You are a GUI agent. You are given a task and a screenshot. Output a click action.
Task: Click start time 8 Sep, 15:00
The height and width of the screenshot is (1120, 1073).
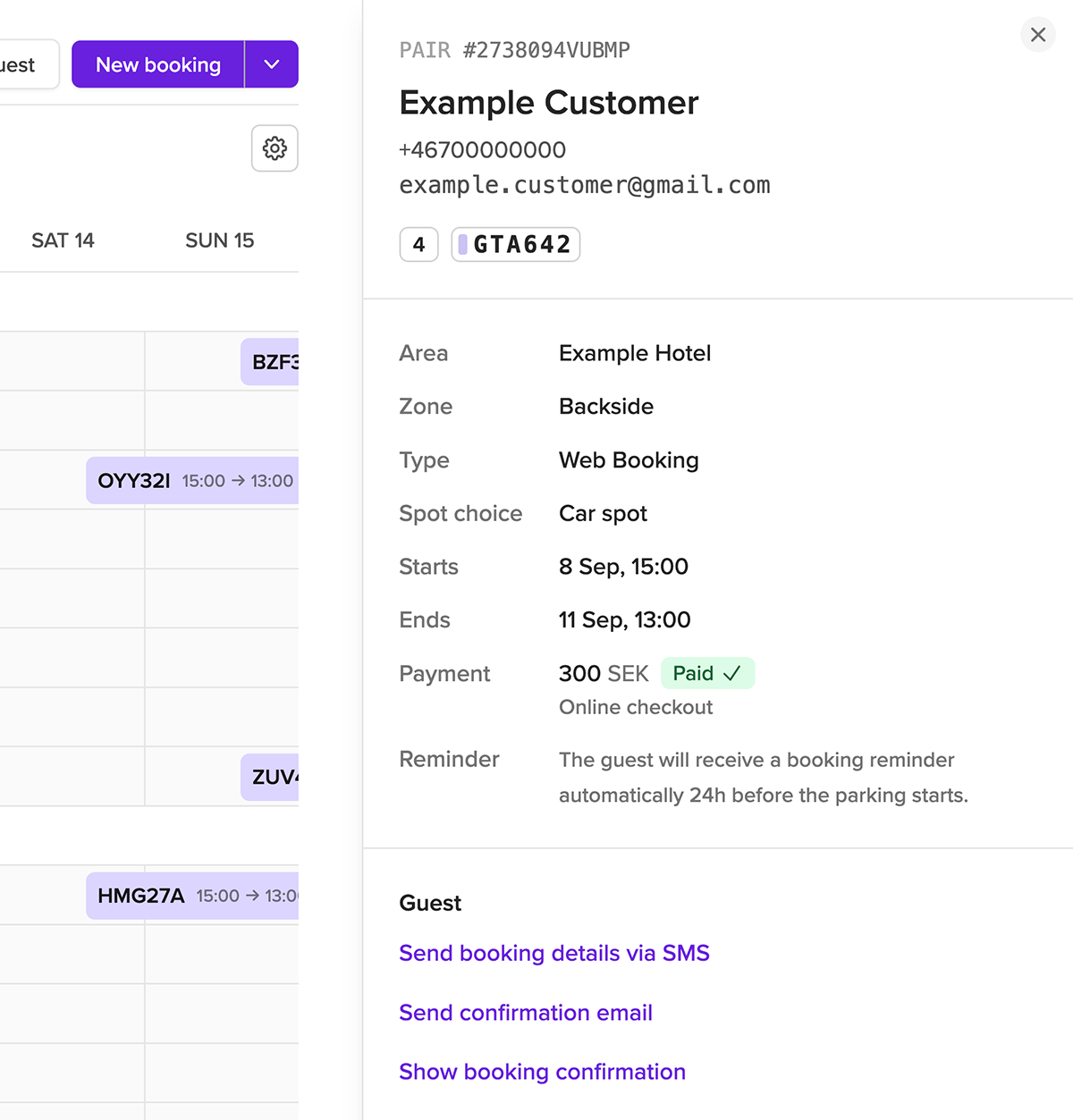pos(623,567)
